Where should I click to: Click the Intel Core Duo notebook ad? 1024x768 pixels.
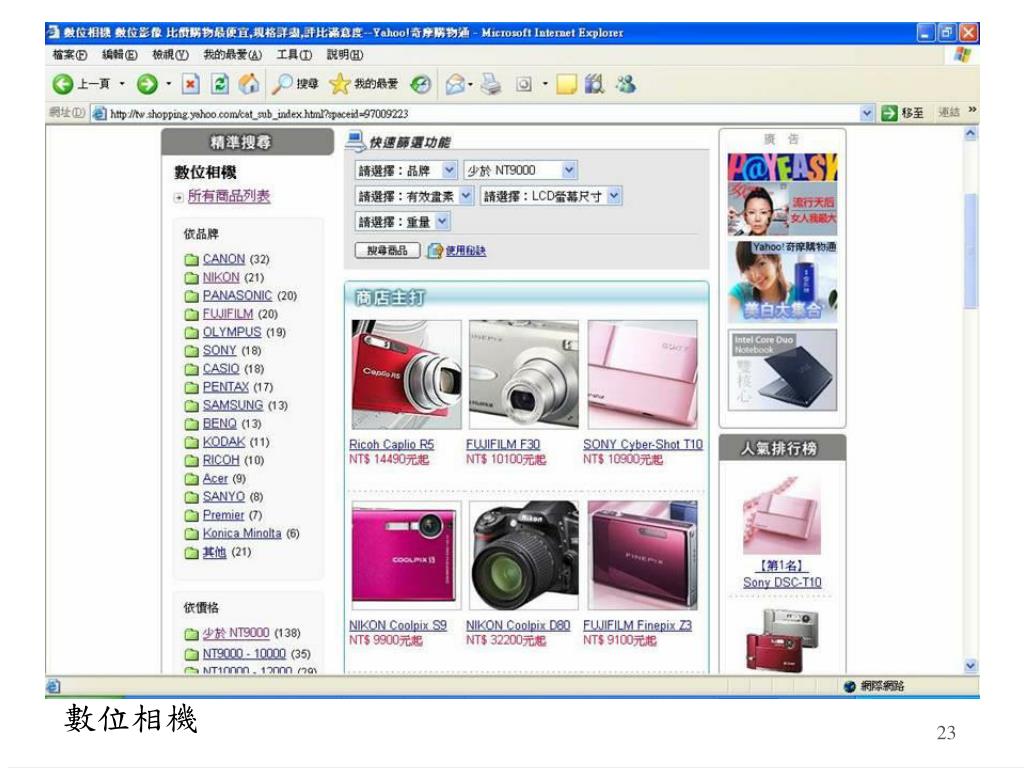coord(782,370)
